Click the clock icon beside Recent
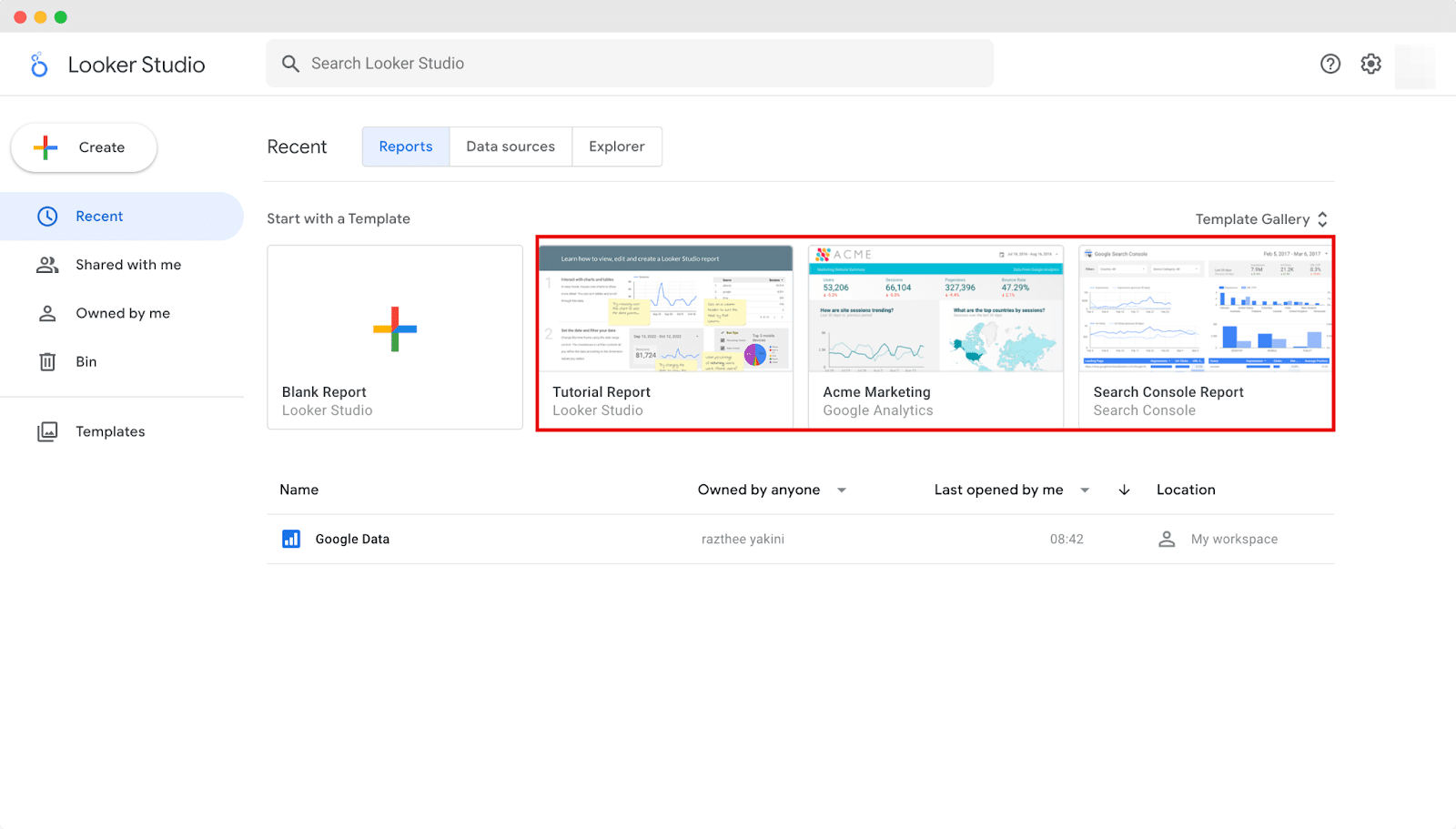The image size is (1456, 829). 47,217
